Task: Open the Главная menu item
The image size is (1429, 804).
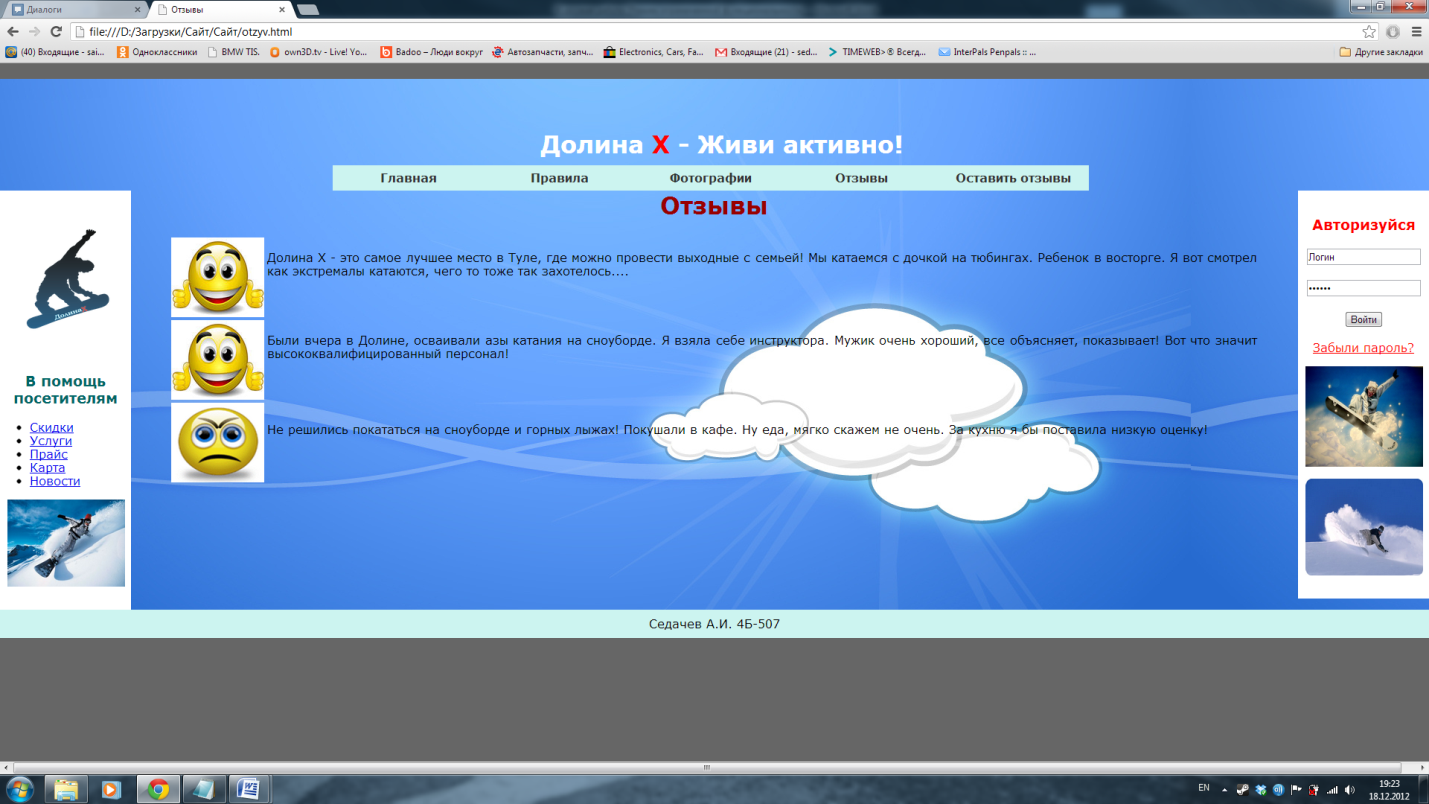Action: click(x=408, y=178)
